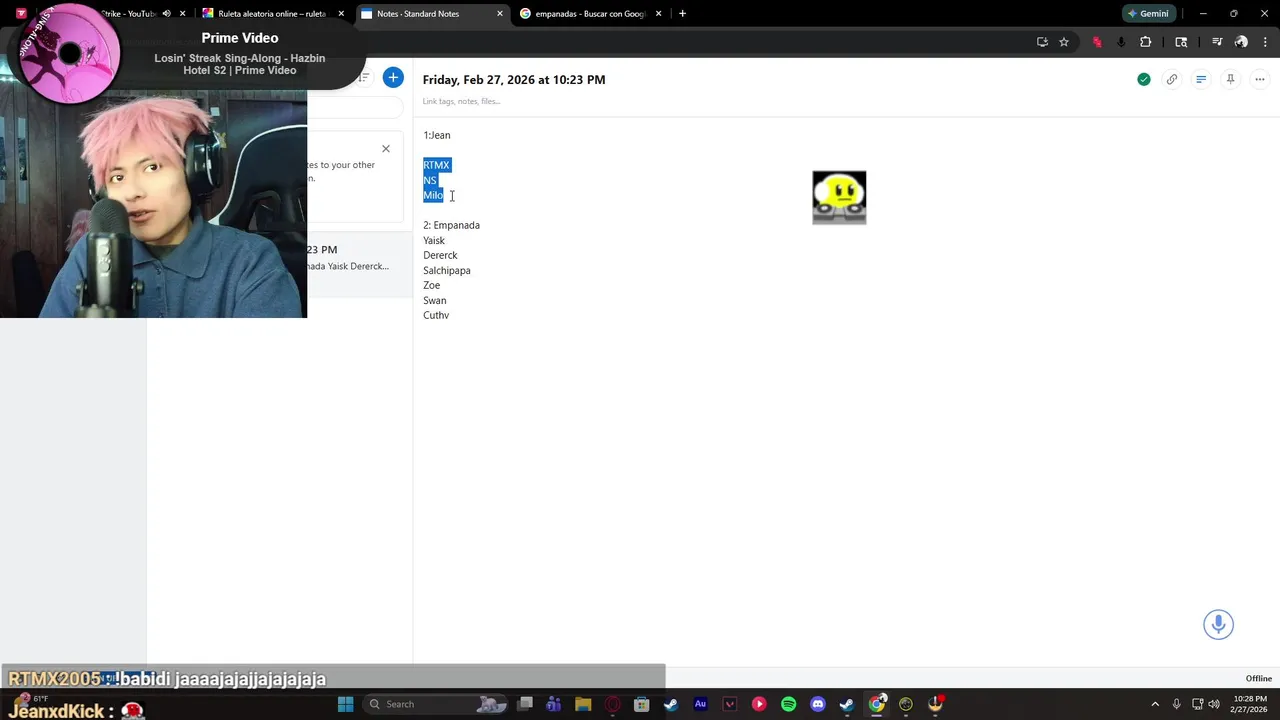This screenshot has height=720, width=1280.
Task: Open the Chrome extensions puzzle icon
Action: 1146,42
